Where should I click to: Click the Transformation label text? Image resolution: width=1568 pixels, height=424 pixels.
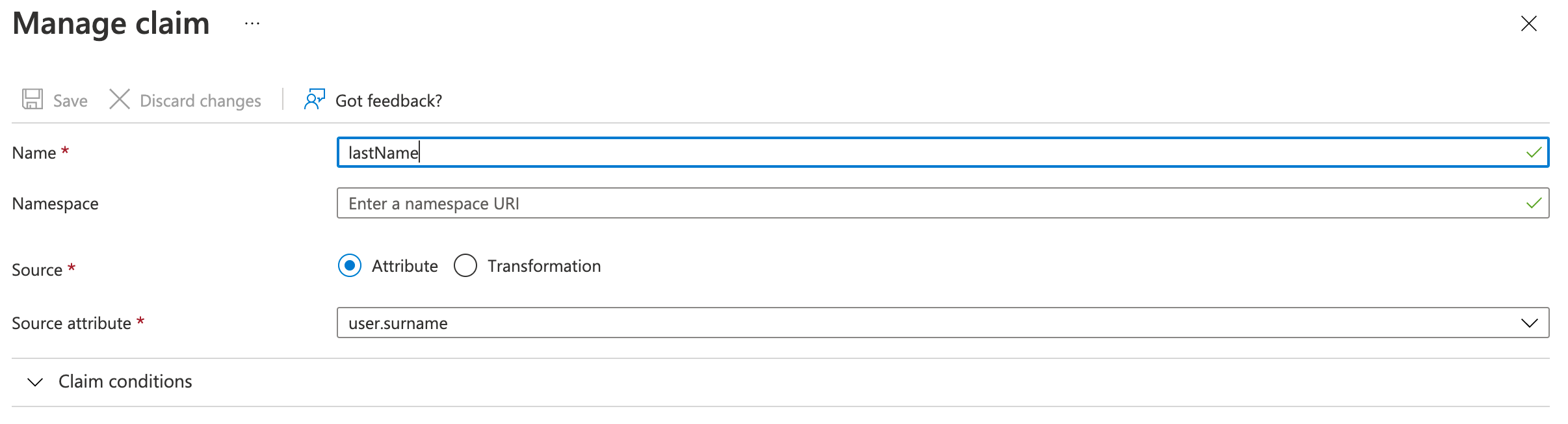point(544,266)
